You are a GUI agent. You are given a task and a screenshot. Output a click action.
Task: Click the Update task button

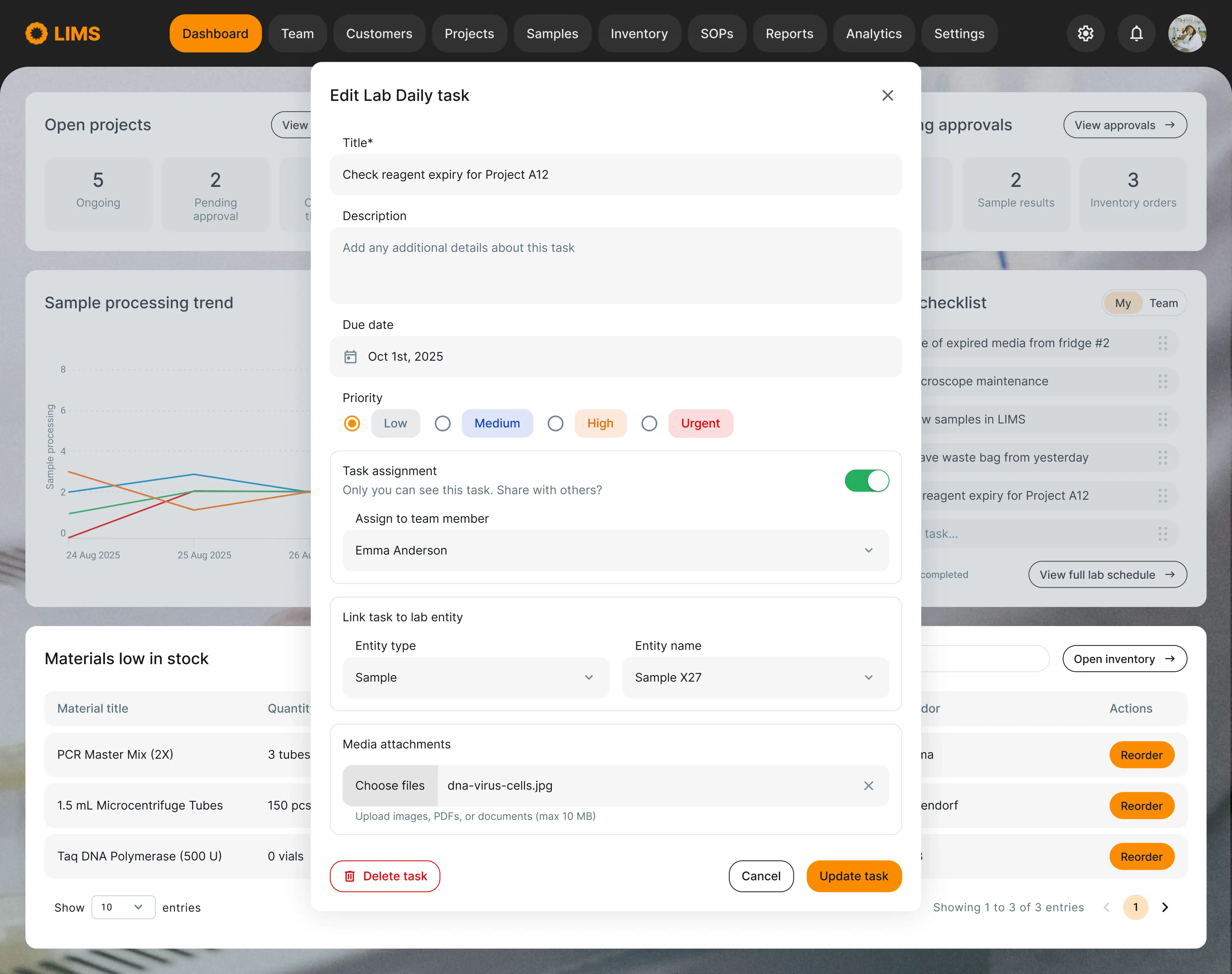point(853,876)
